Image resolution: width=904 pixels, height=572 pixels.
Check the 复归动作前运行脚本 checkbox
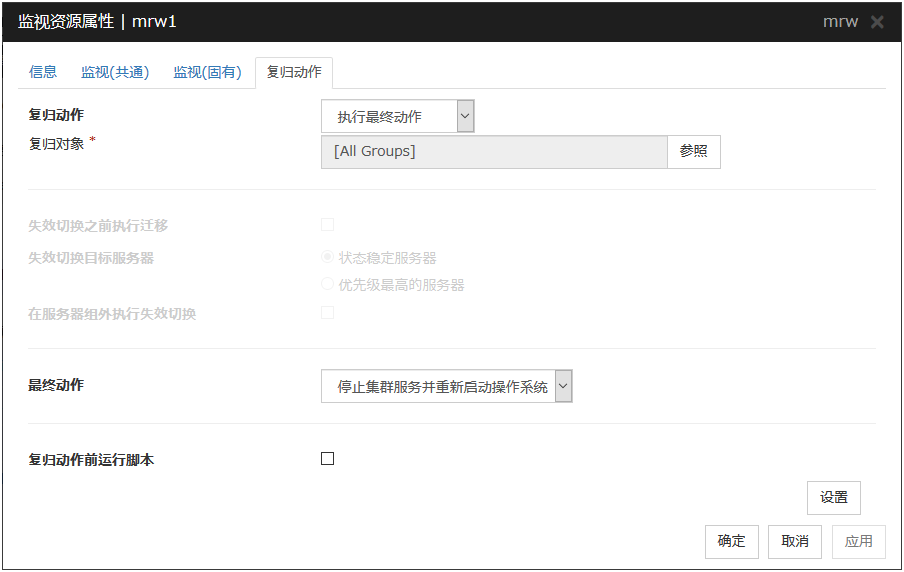point(327,459)
